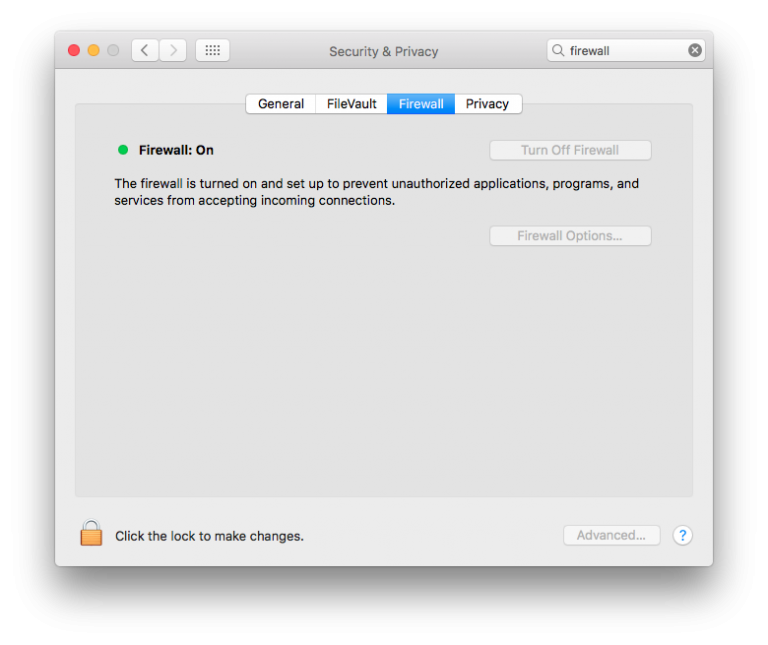Select the Firewall tab

[421, 104]
